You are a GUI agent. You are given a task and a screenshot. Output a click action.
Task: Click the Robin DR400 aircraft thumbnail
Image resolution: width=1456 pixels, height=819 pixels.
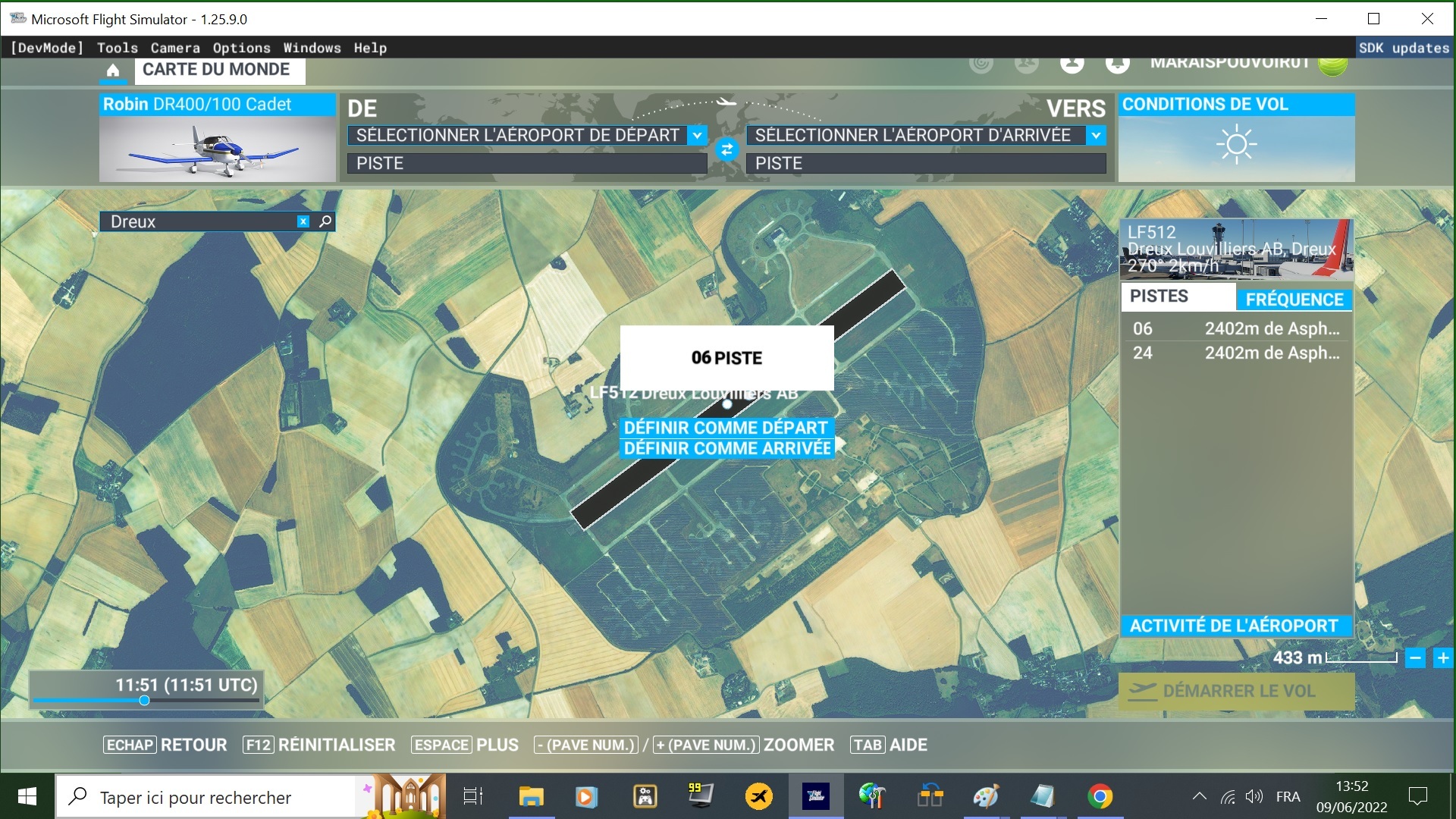coord(217,149)
